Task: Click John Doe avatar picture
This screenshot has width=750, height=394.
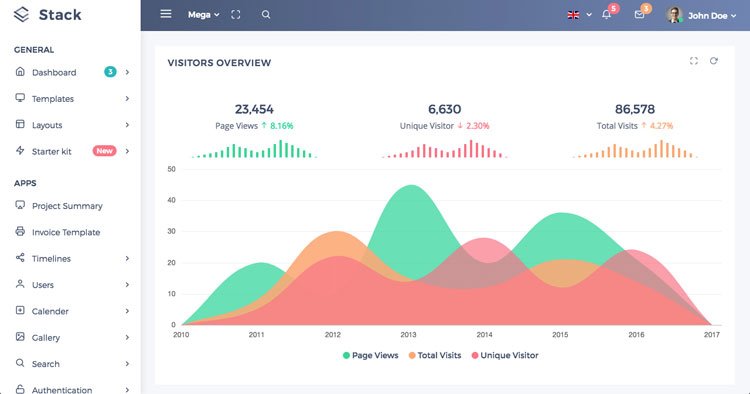Action: [x=674, y=15]
